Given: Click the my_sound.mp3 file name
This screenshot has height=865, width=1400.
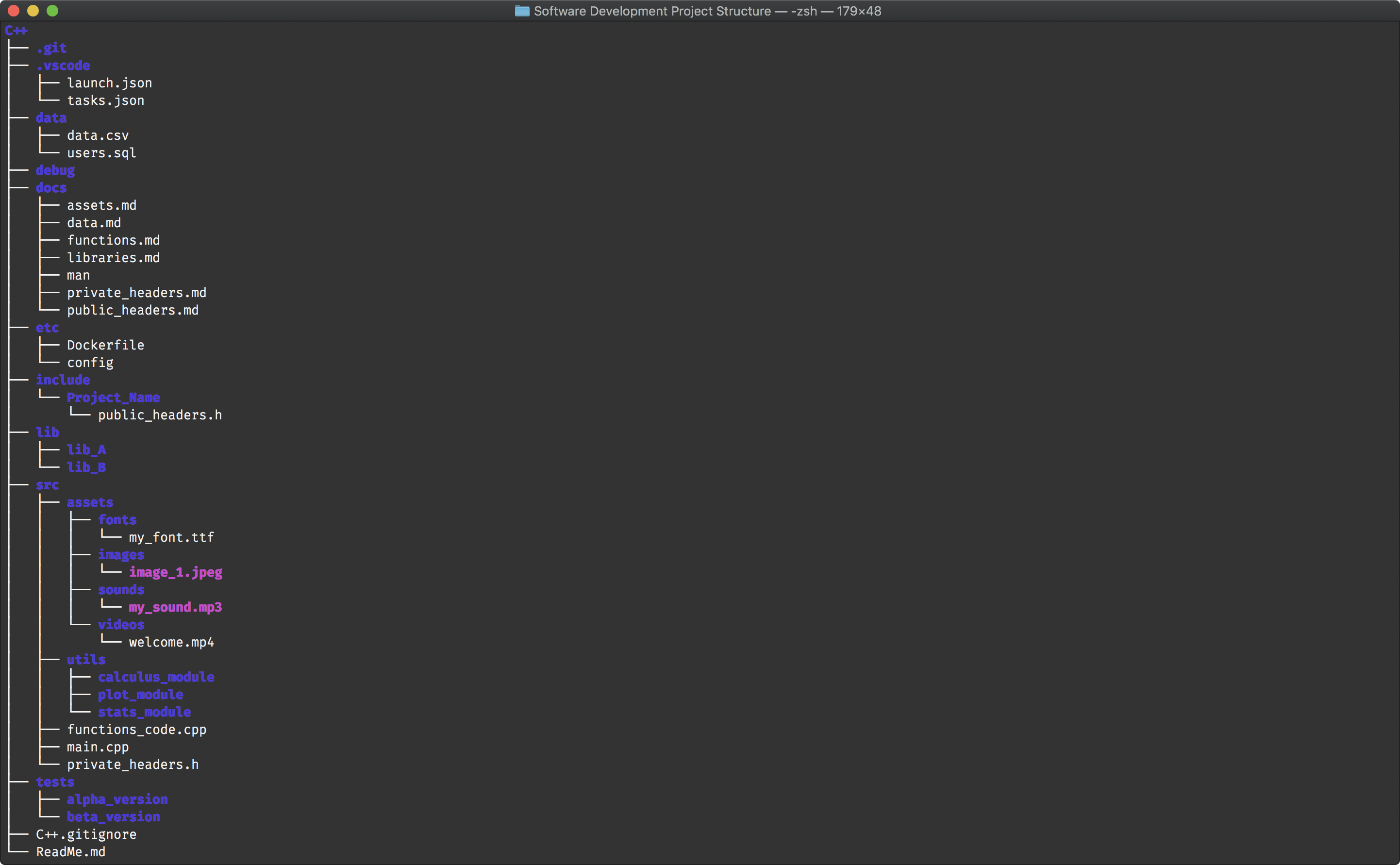Looking at the screenshot, I should click(x=175, y=608).
